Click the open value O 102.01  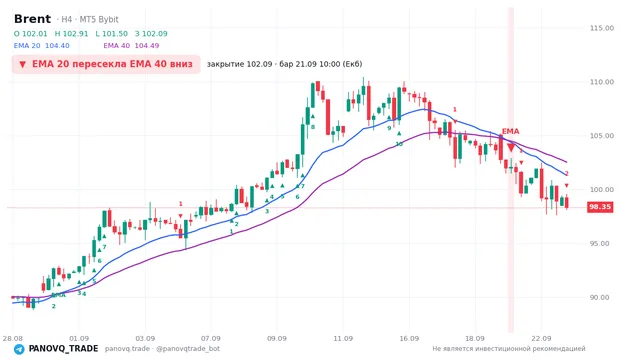point(31,34)
